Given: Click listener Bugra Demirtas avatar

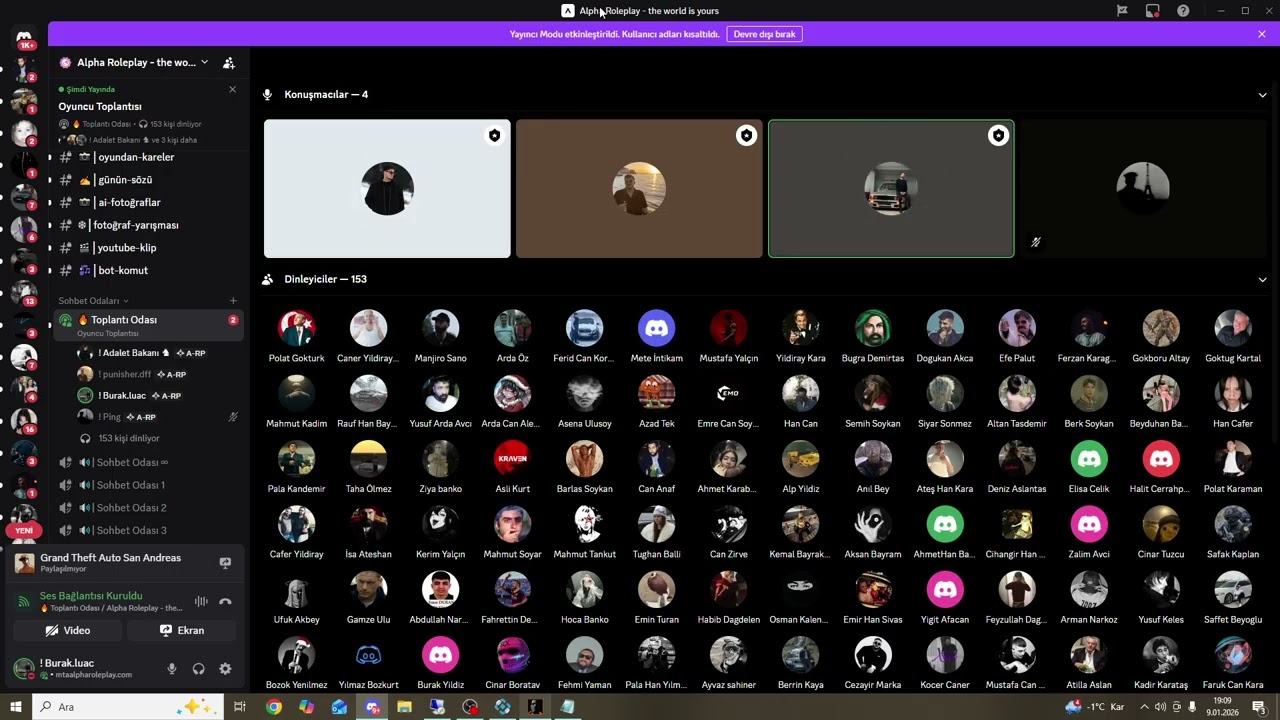Looking at the screenshot, I should tap(872, 328).
